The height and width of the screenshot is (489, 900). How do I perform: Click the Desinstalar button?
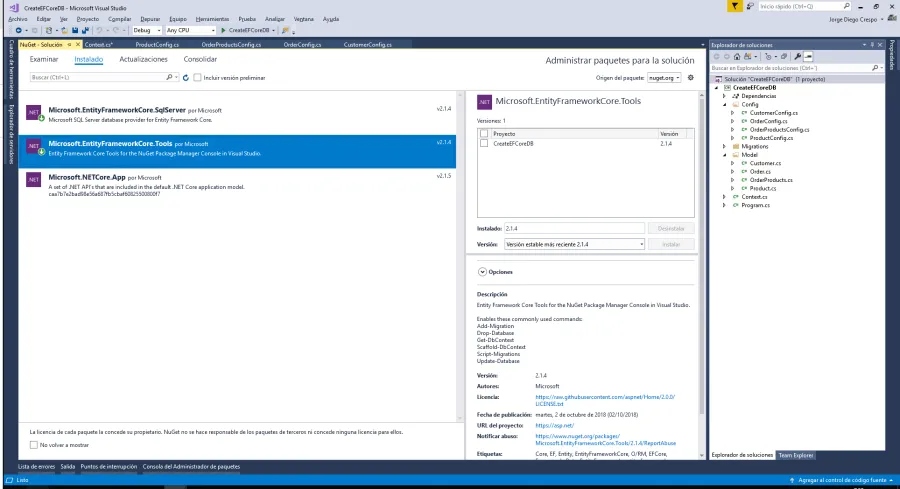[671, 228]
